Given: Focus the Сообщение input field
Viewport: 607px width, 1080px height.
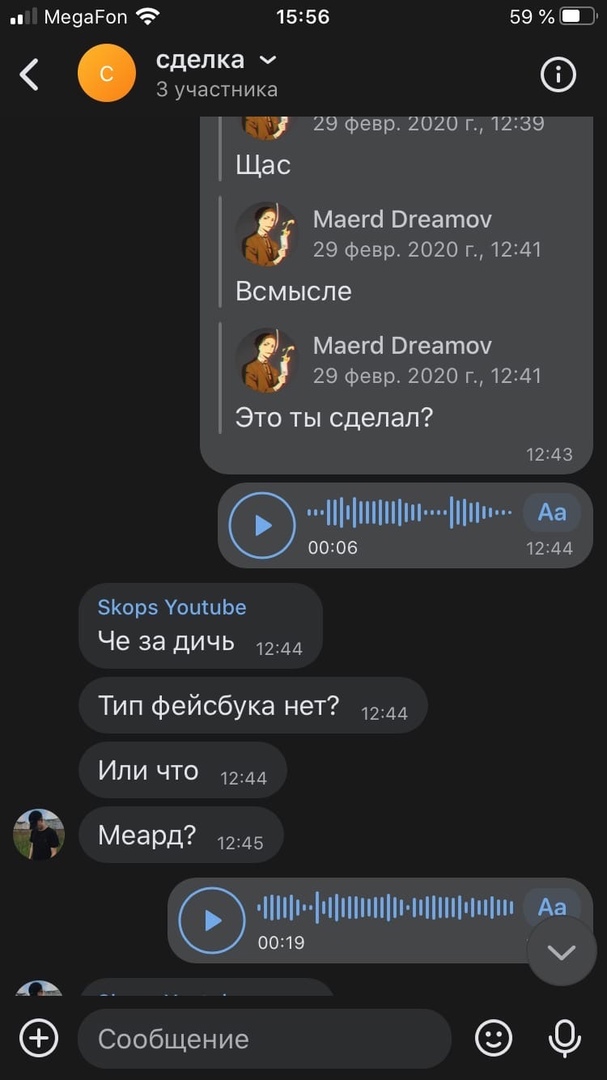Looking at the screenshot, I should (264, 1039).
